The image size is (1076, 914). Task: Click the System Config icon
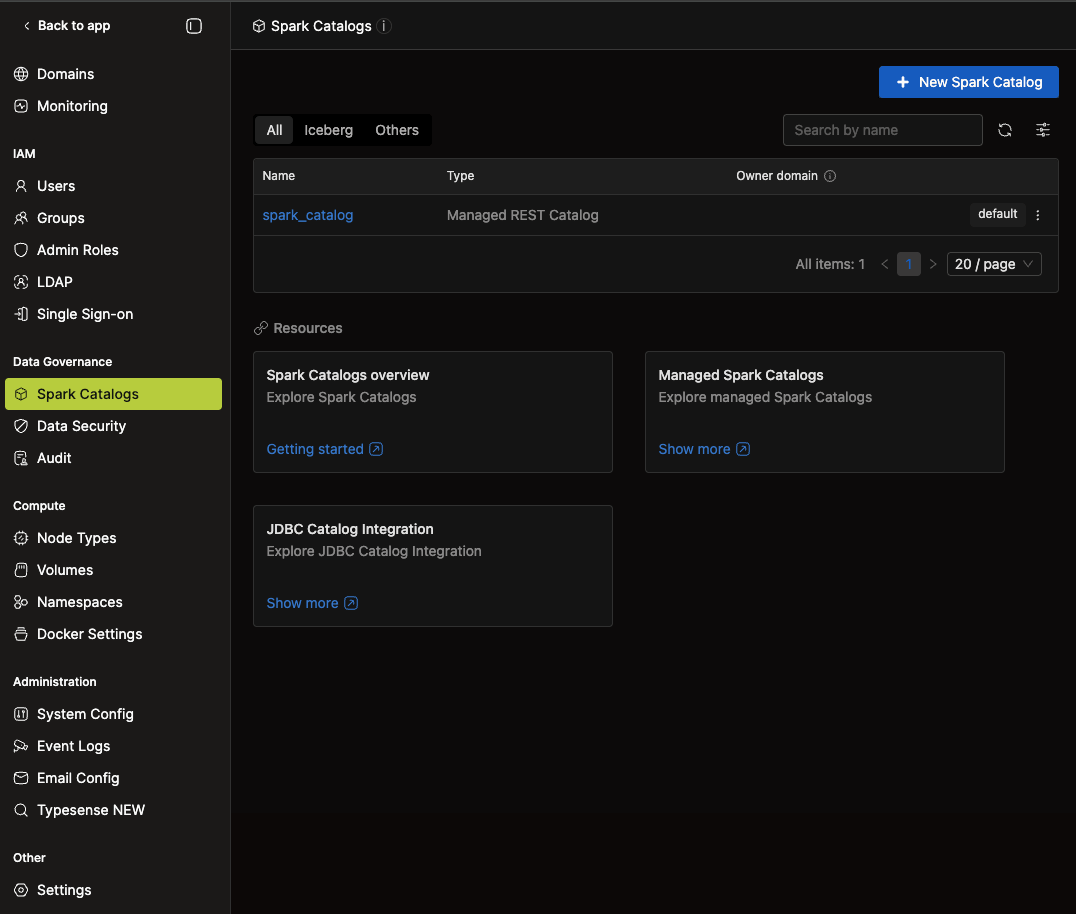[21, 714]
